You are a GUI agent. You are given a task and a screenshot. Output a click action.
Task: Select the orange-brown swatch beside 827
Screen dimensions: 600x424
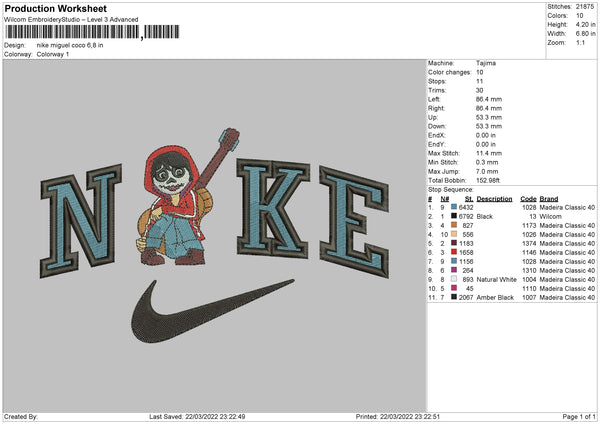tap(454, 225)
